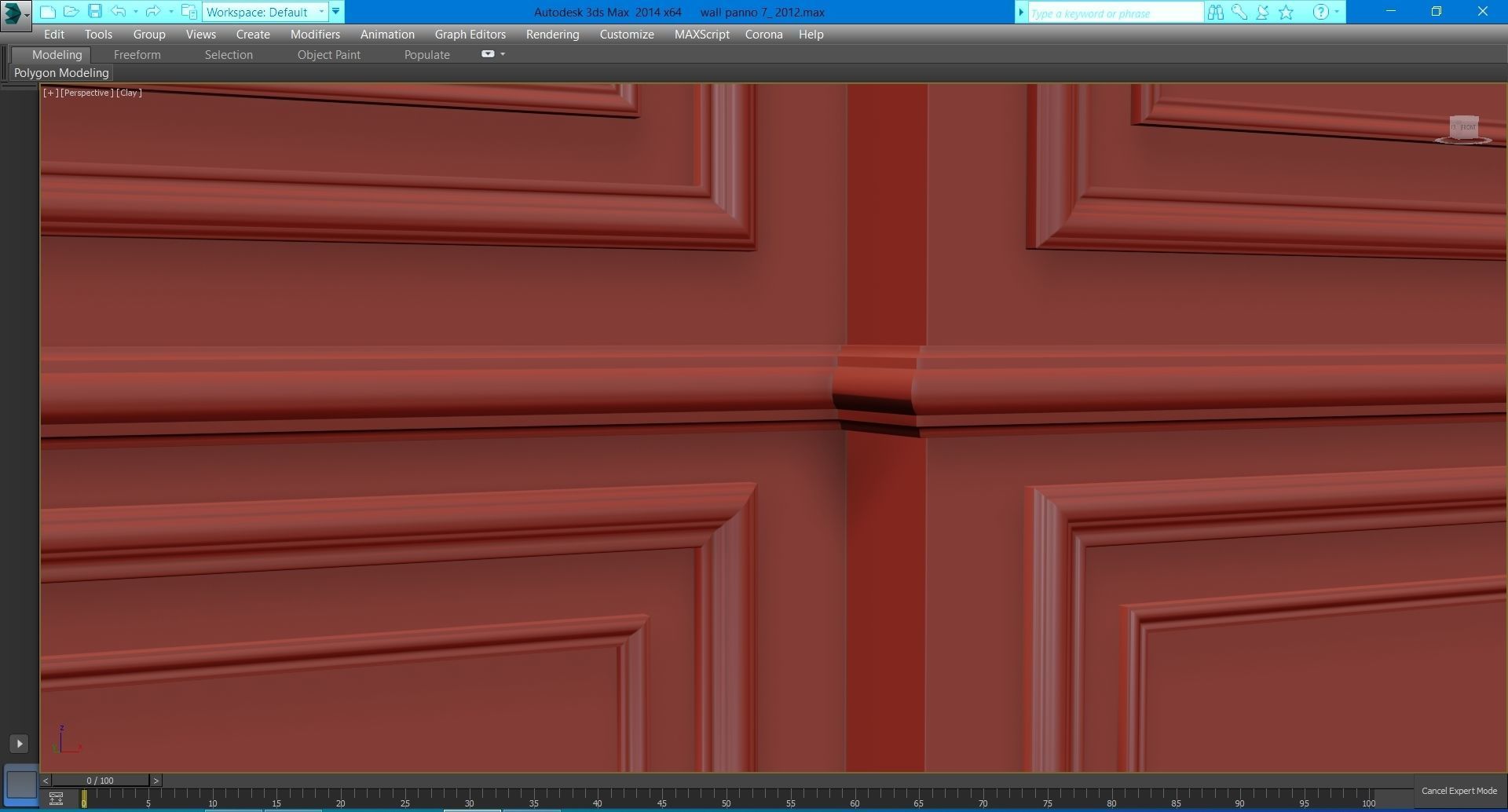
Task: Click the Help question mark icon
Action: point(1320,13)
